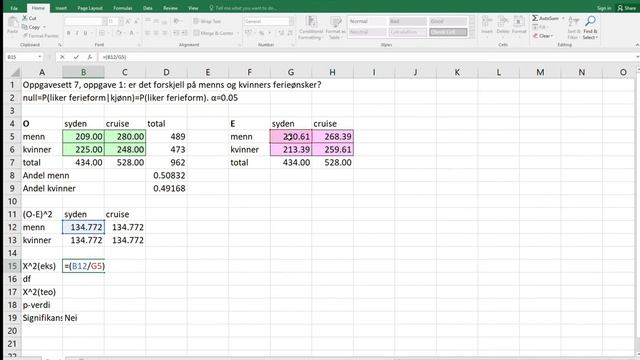Toggle Italic formatting
Screen dimensions: 640x360
77,33
